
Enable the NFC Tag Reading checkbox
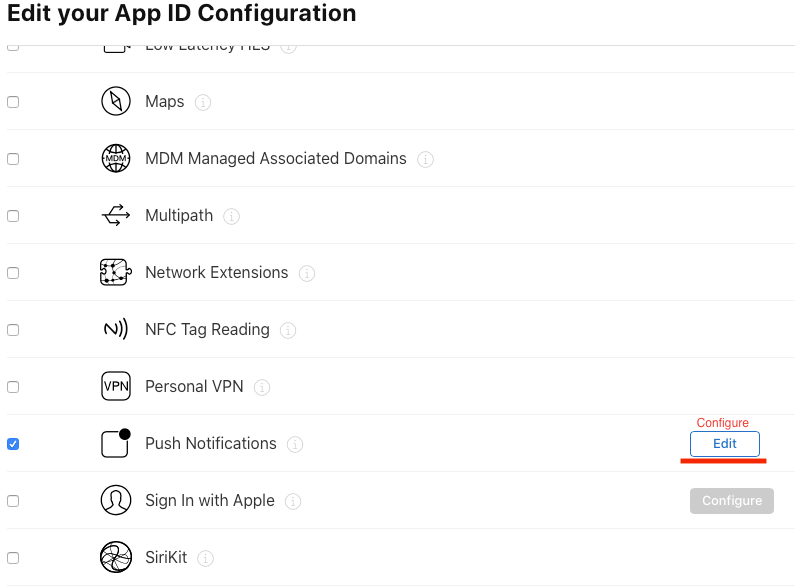point(13,330)
